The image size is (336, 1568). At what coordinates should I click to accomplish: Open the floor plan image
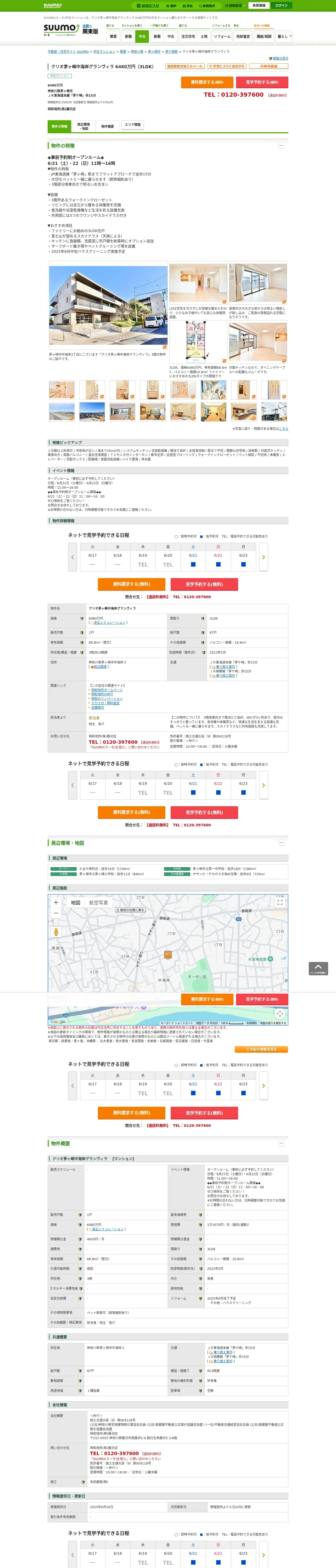[x=198, y=343]
